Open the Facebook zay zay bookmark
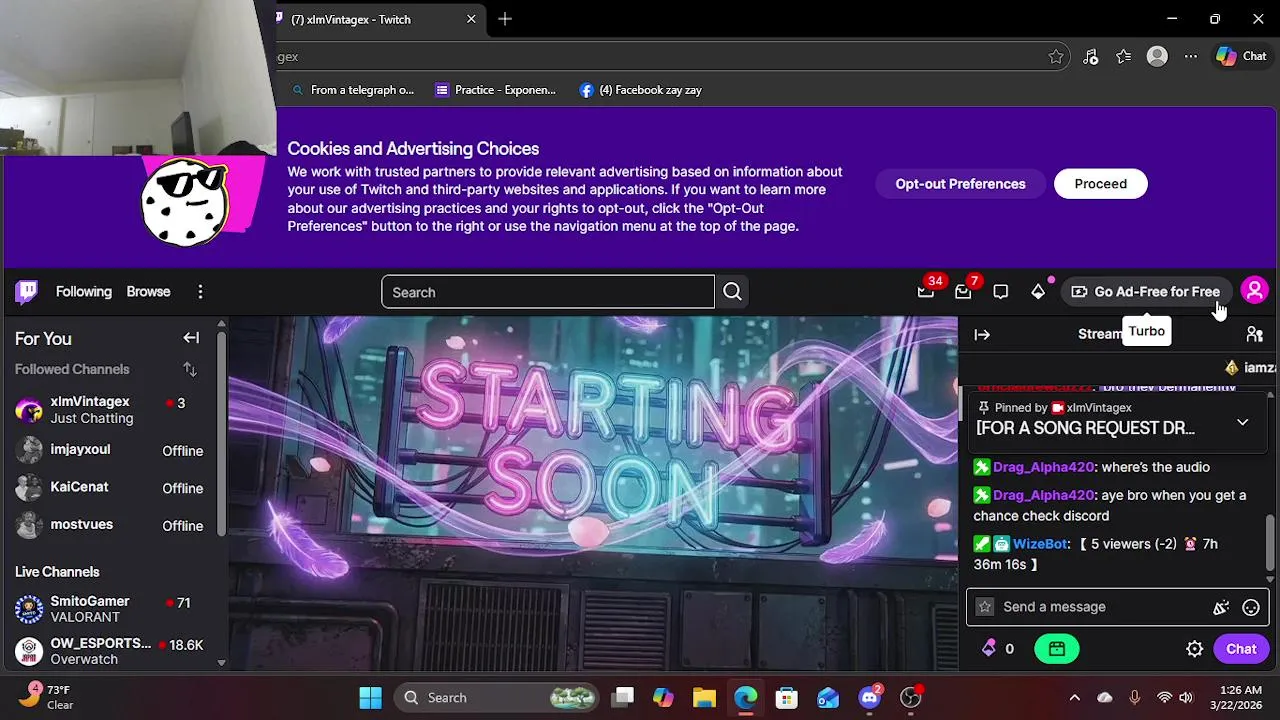 click(x=640, y=90)
